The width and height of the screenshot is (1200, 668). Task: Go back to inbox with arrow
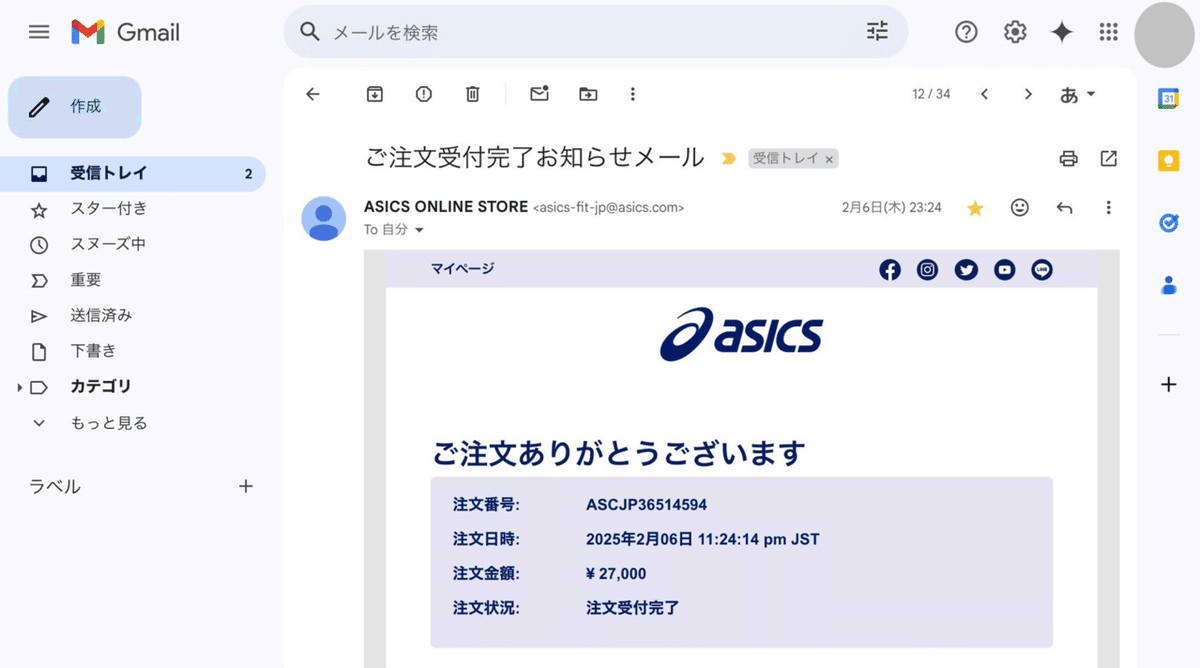[x=313, y=94]
